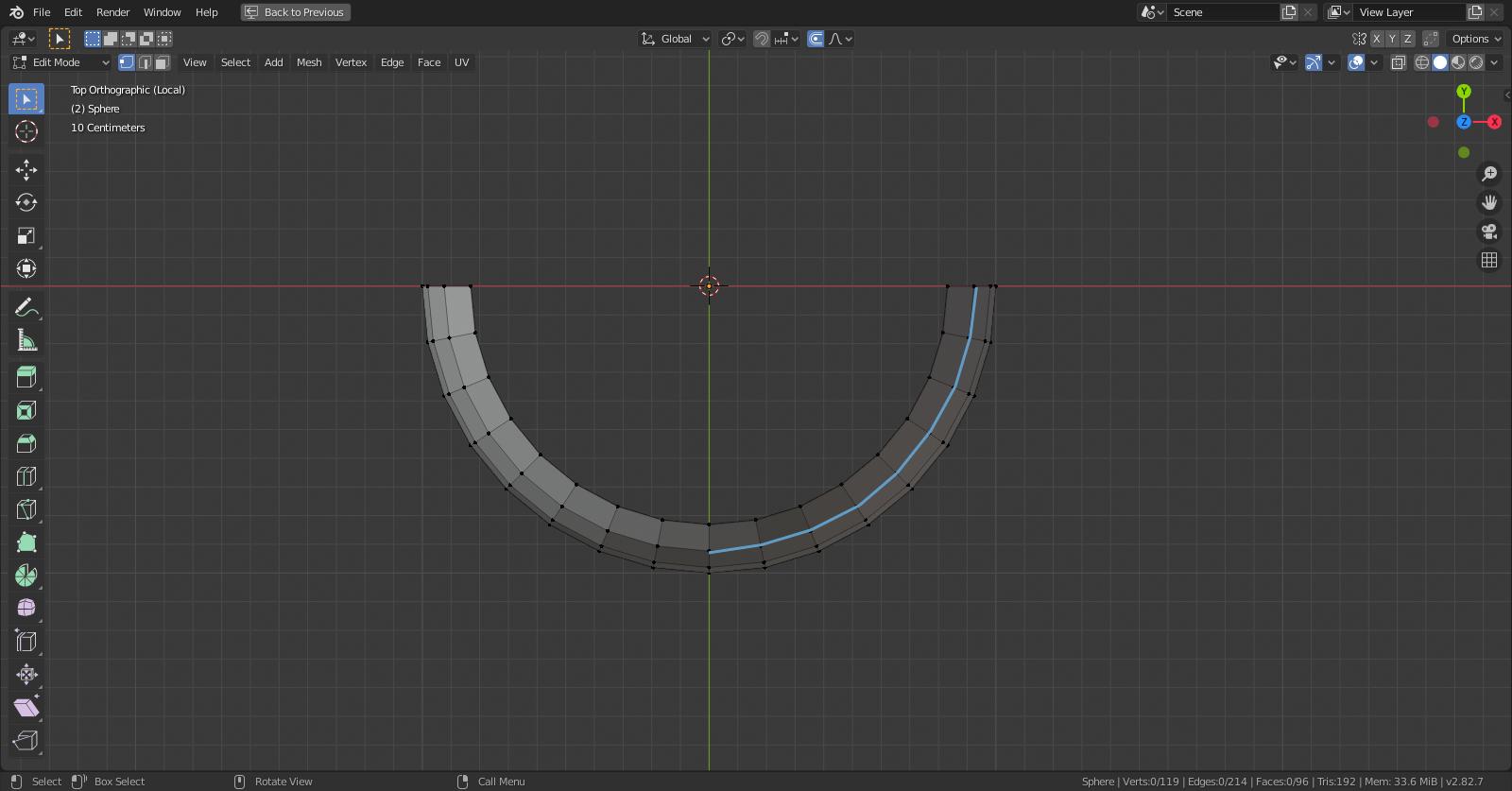Open editor type dropdown
This screenshot has height=791, width=1512.
pyautogui.click(x=23, y=39)
